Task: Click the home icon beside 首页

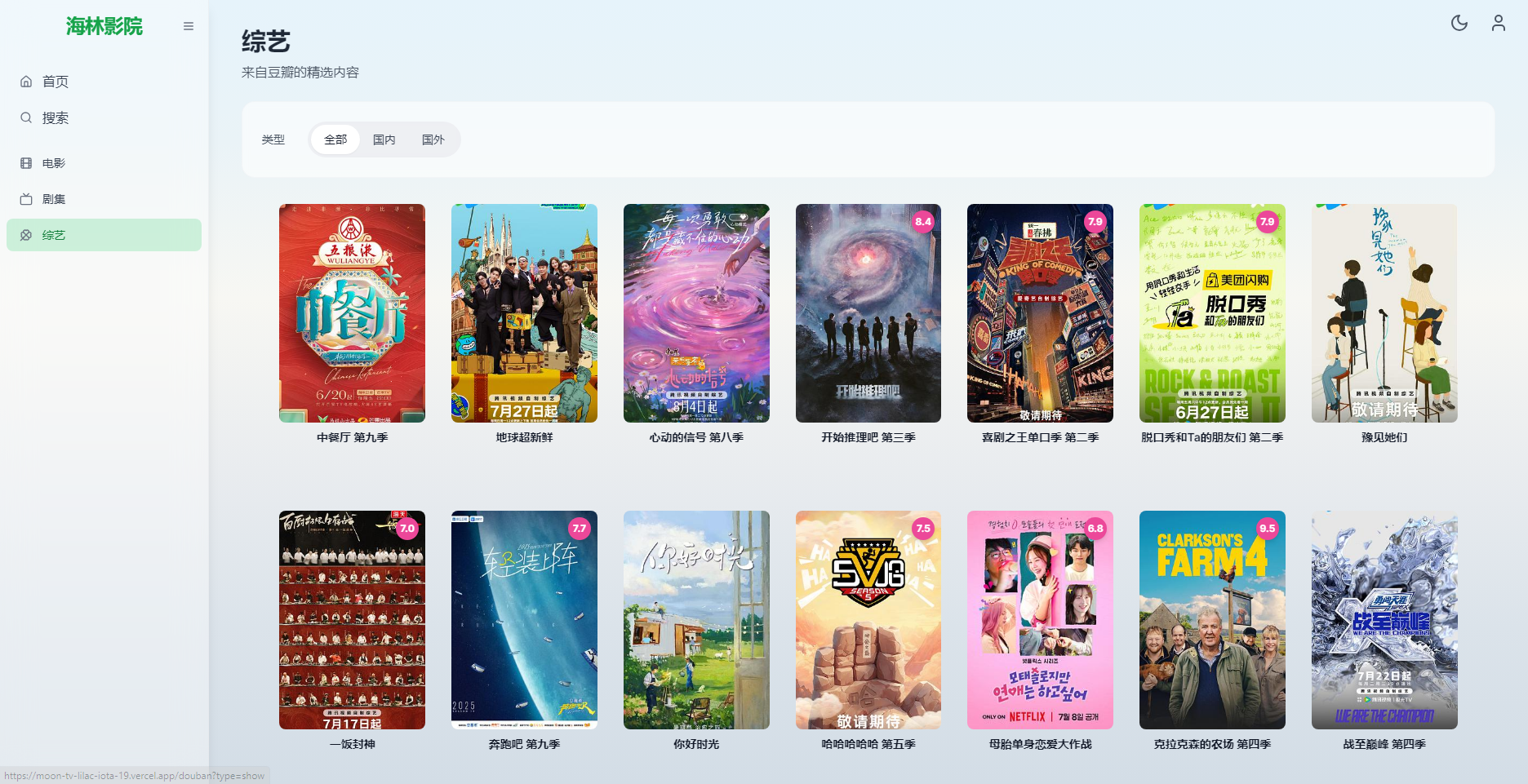Action: point(26,82)
